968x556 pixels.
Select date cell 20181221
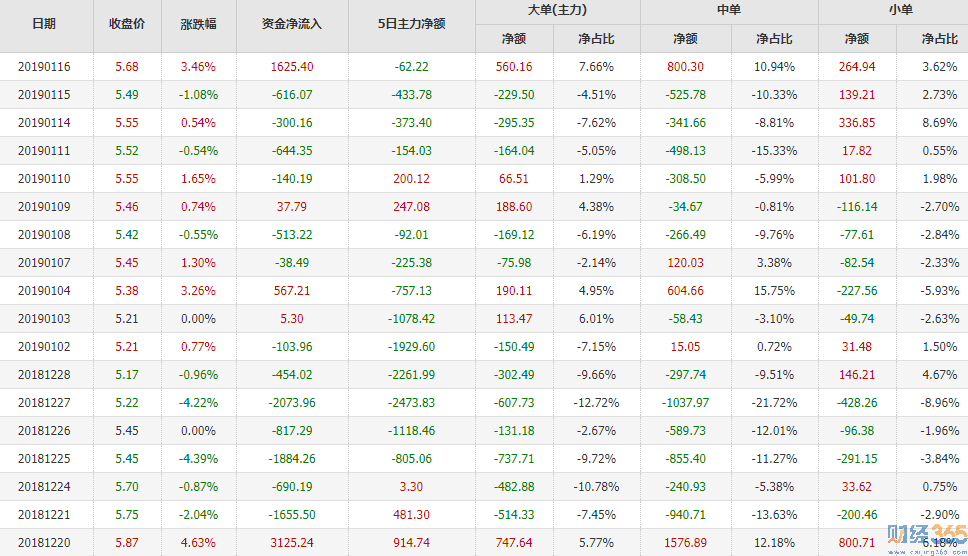coord(44,515)
